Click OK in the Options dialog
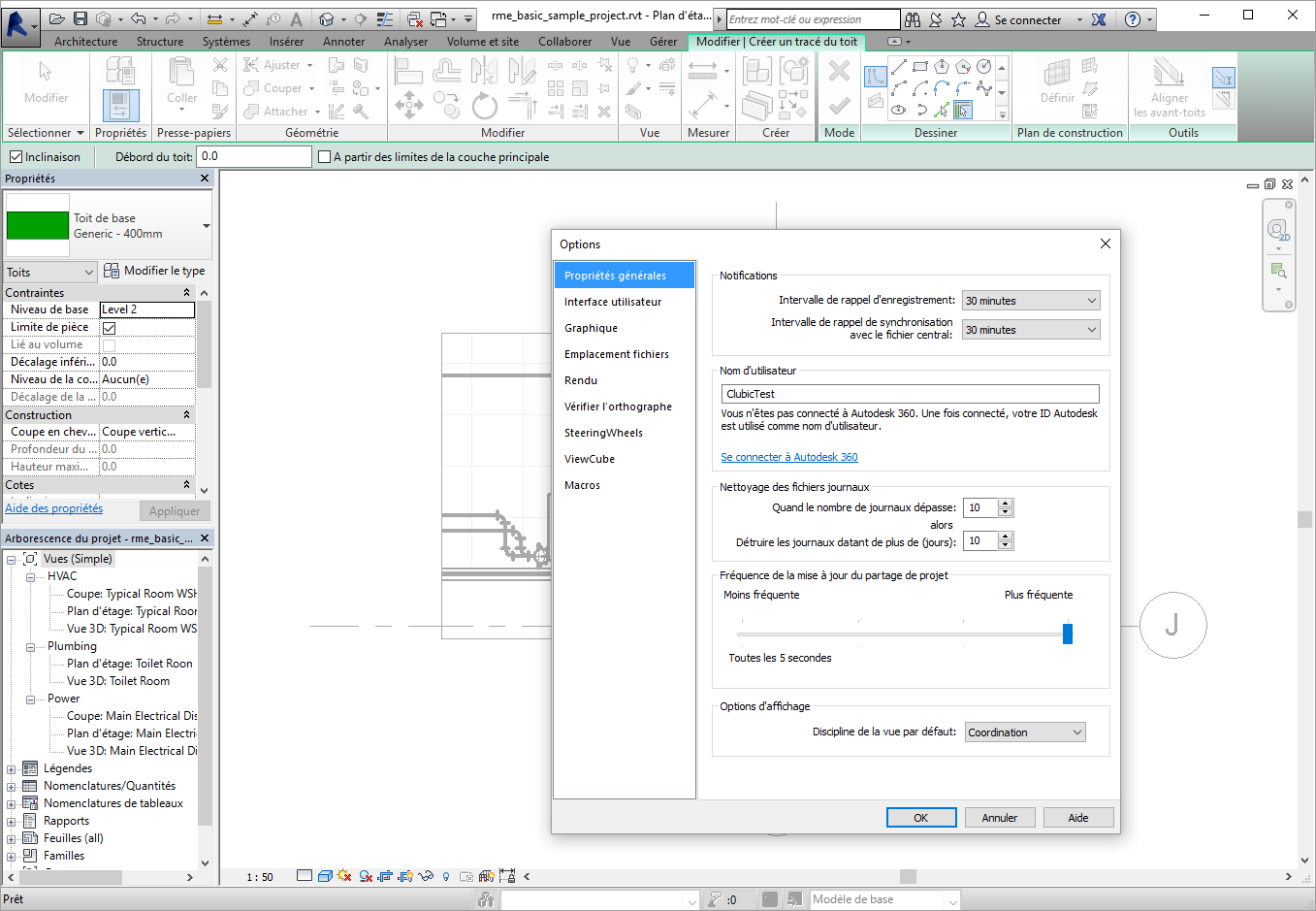Image resolution: width=1316 pixels, height=911 pixels. (x=921, y=818)
